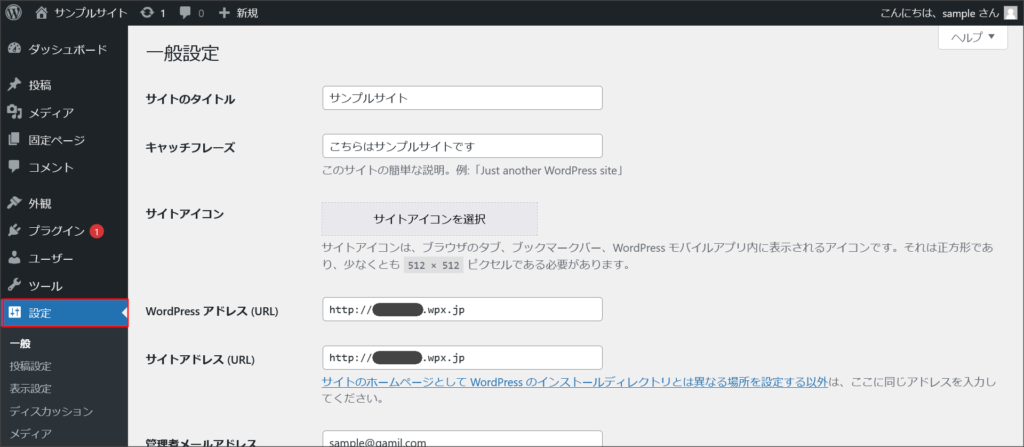Open comments bubble icon in admin bar
1024x447 pixels.
[185, 13]
